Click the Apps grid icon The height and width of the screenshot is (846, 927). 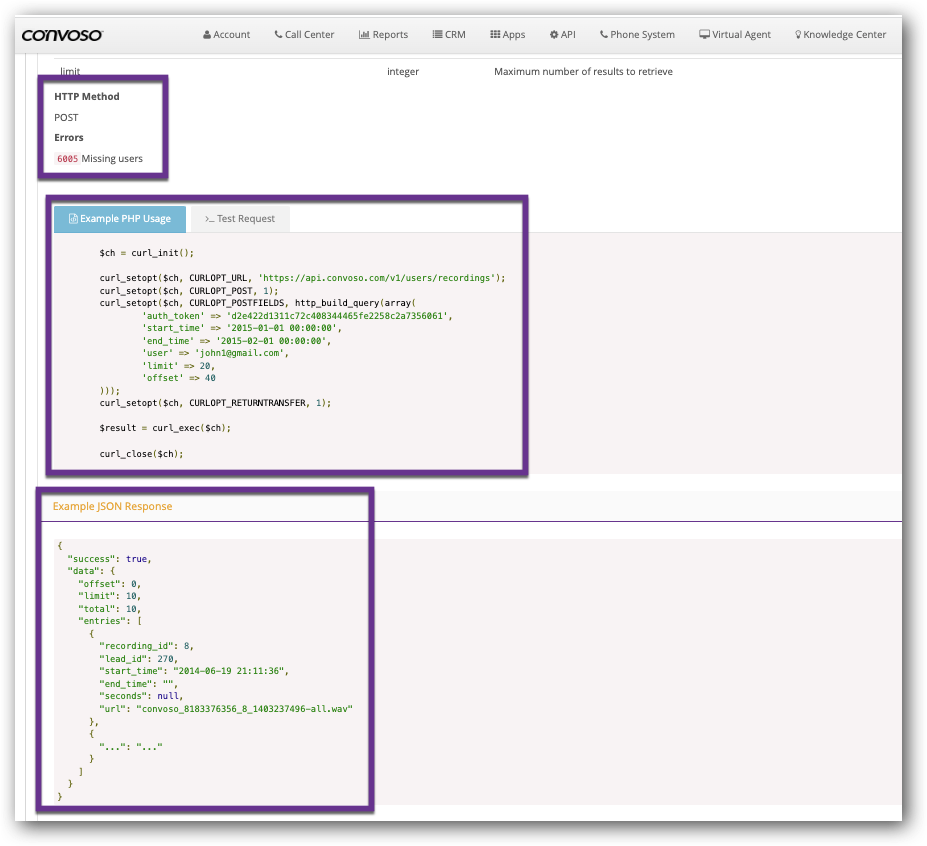[x=495, y=34]
